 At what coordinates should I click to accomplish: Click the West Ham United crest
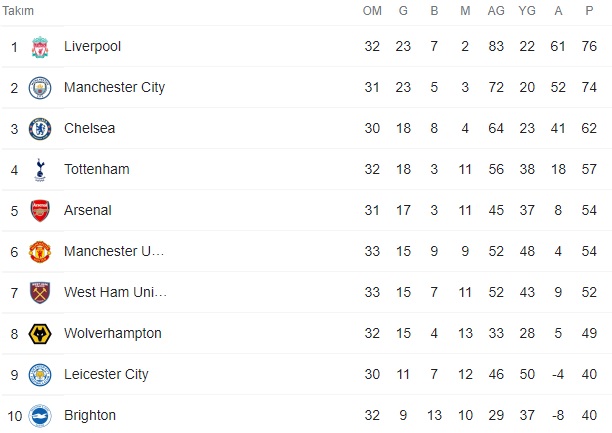[39, 293]
